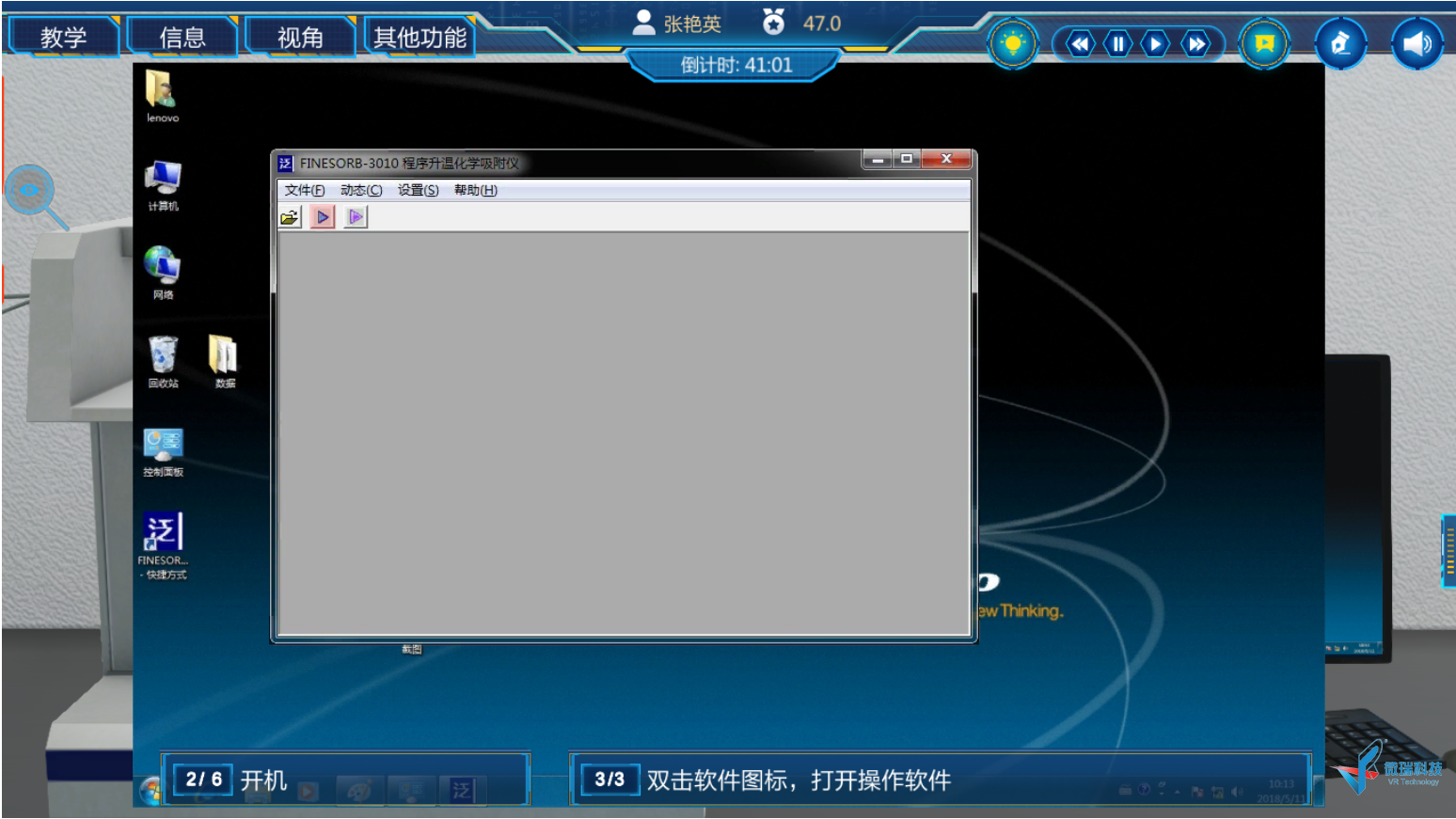Click the red-highlighted run arrow icon

(x=323, y=217)
